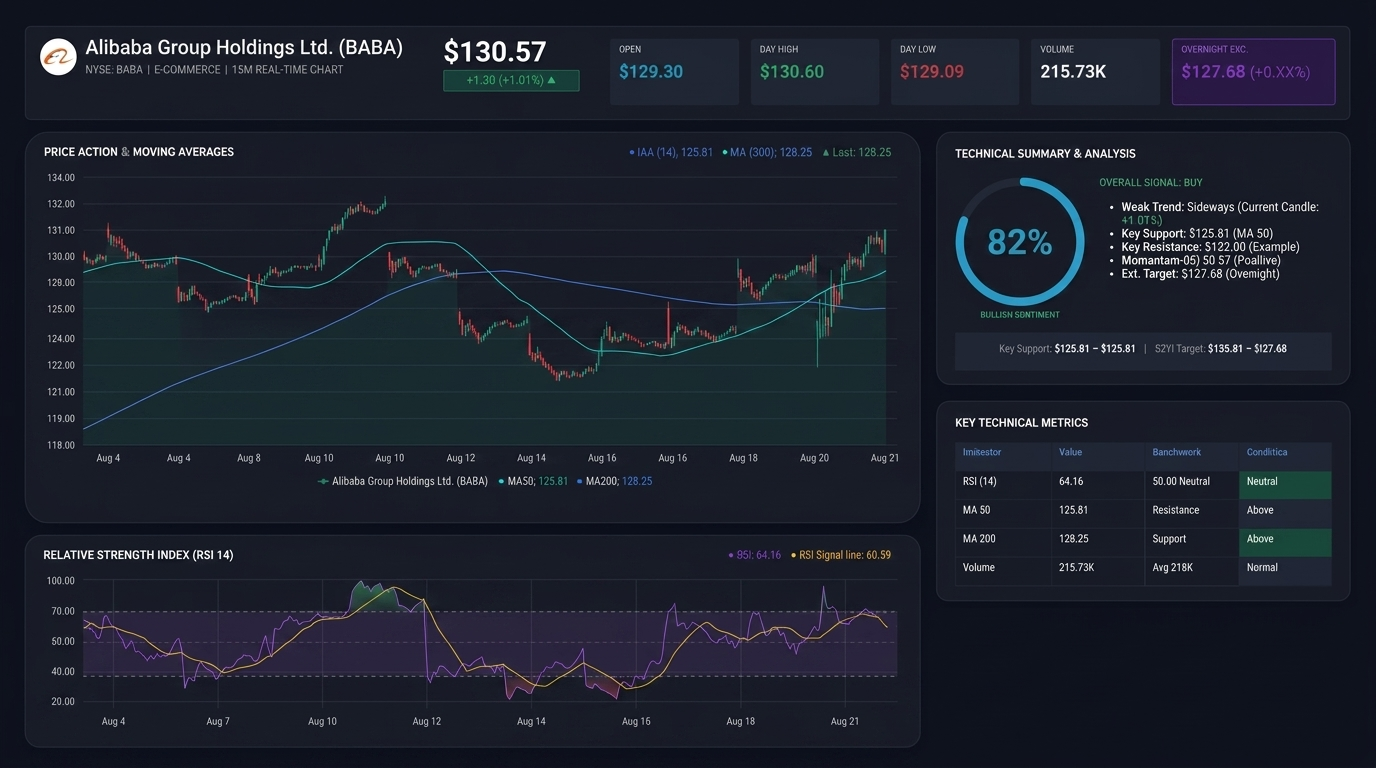Click Ext. Target: $127.68 bullet

point(1200,273)
